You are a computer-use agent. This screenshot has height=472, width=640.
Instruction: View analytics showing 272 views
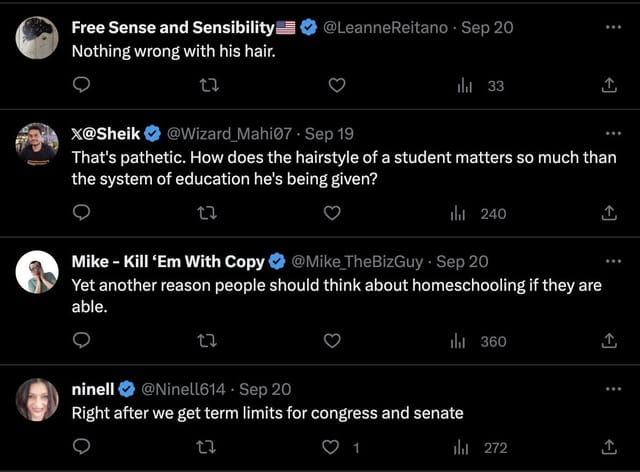[x=481, y=448]
